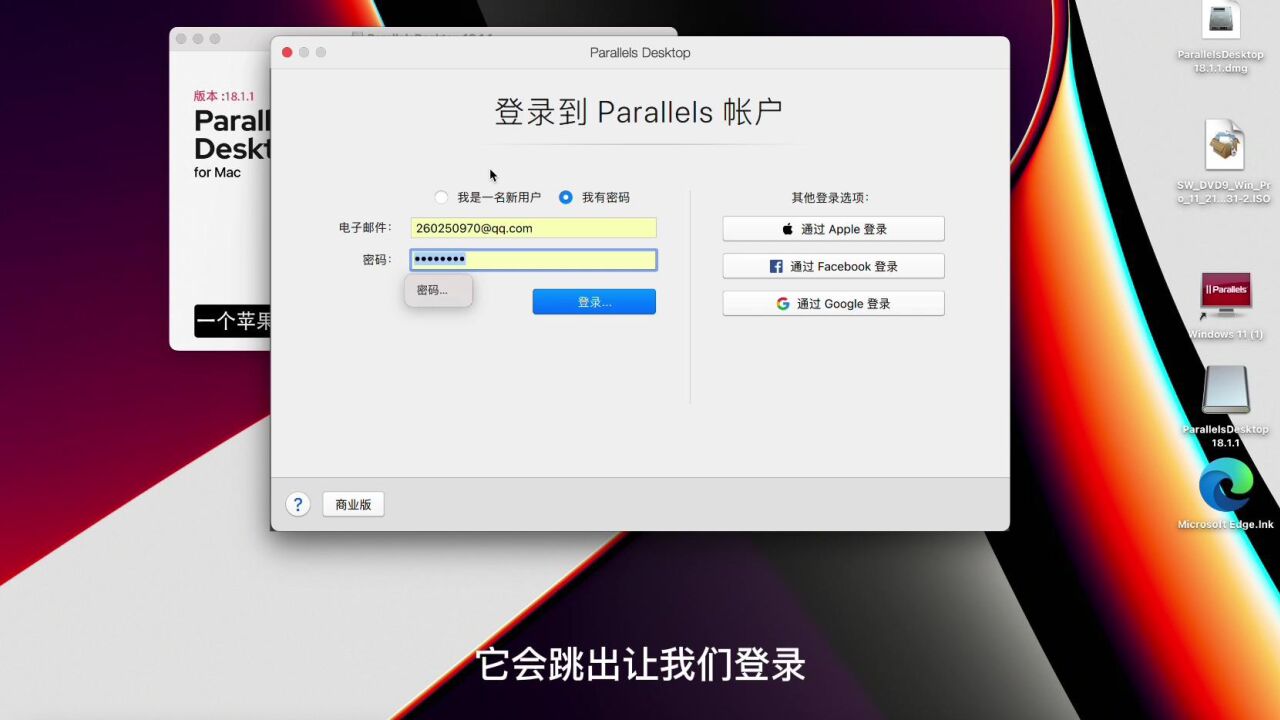Click the 'for Mac' text in the installer window
1280x720 pixels.
(x=217, y=172)
